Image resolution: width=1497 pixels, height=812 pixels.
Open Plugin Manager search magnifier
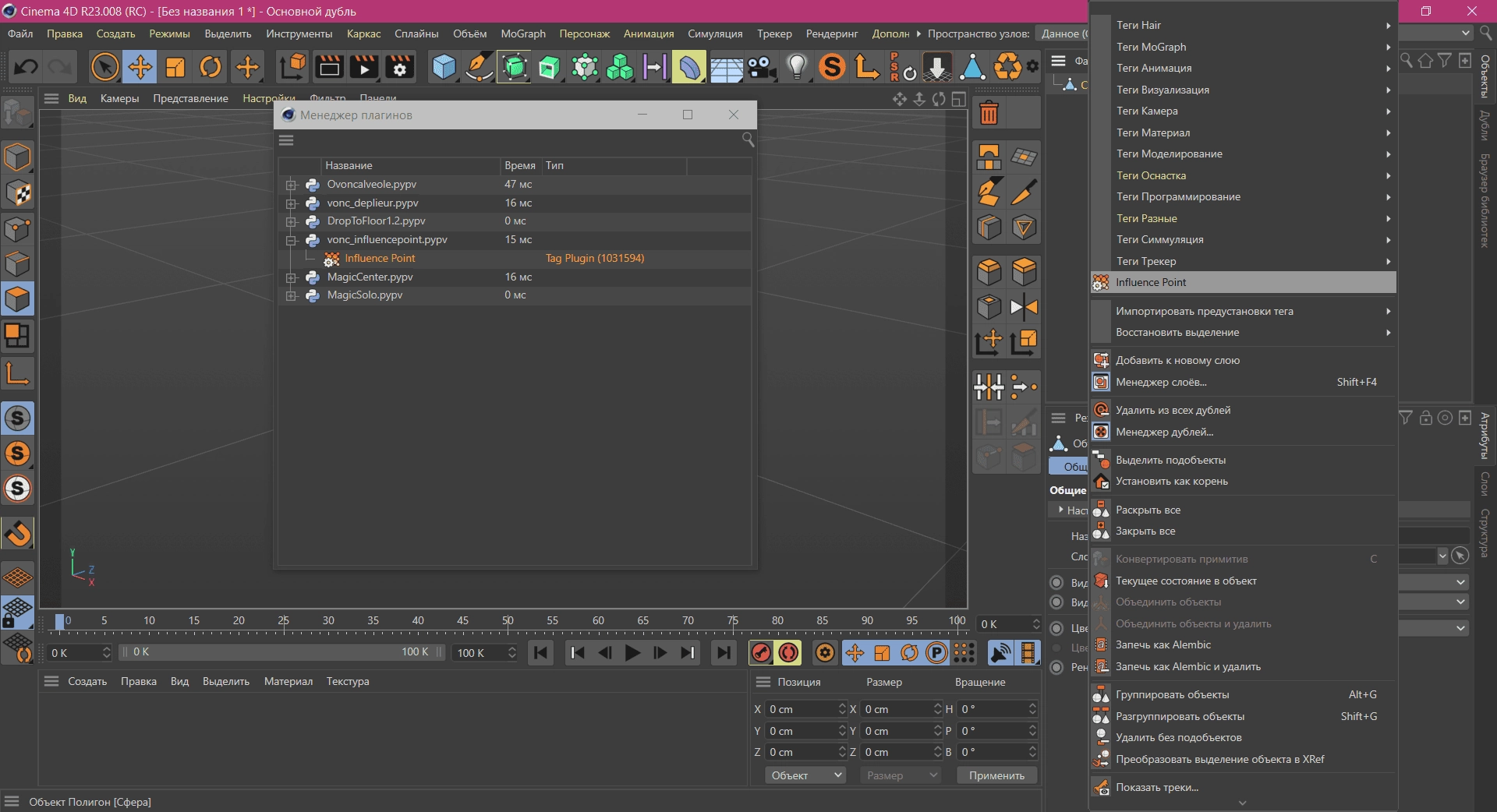point(747,139)
